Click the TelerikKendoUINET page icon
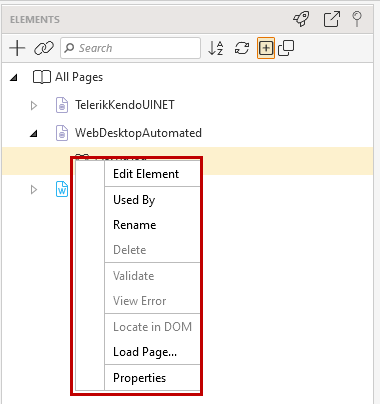The image size is (380, 404). click(x=62, y=105)
